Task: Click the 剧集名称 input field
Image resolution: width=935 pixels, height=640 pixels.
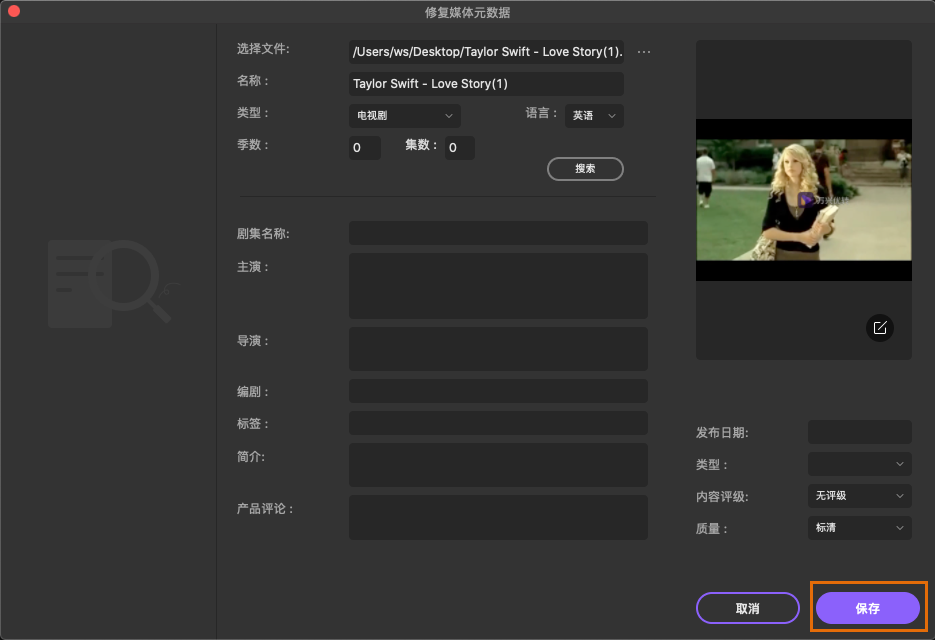Action: pyautogui.click(x=498, y=233)
